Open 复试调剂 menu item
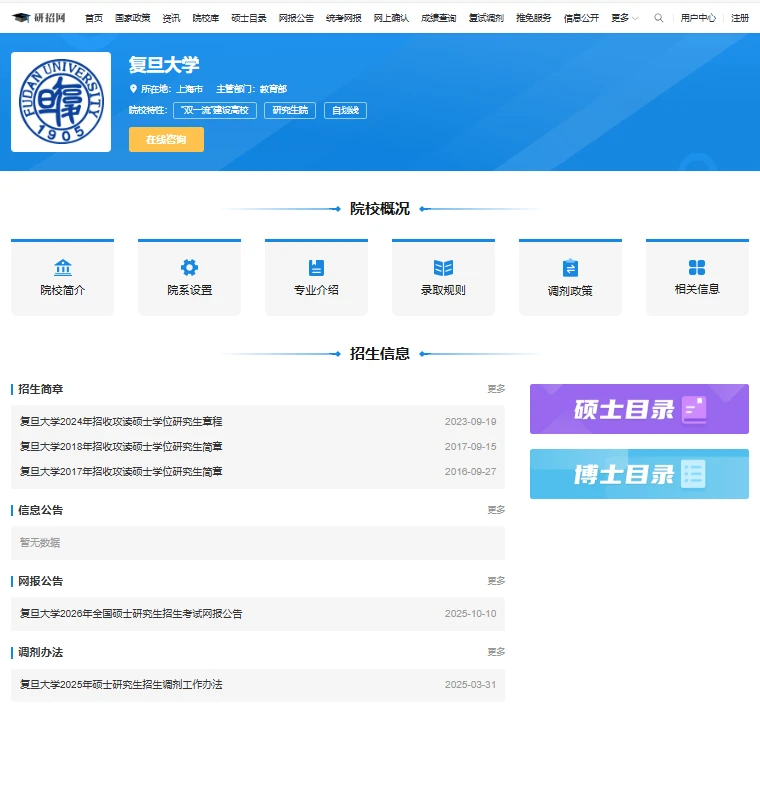The image size is (760, 801). point(486,18)
